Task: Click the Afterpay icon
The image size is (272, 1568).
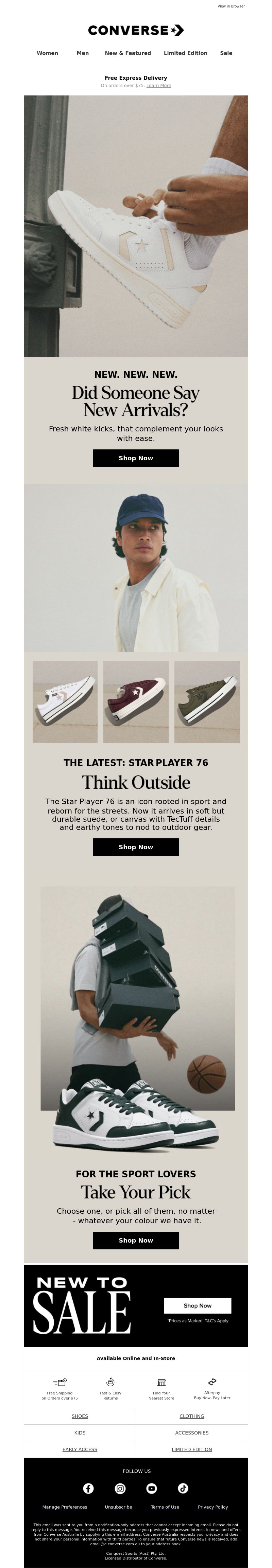Action: click(212, 1382)
